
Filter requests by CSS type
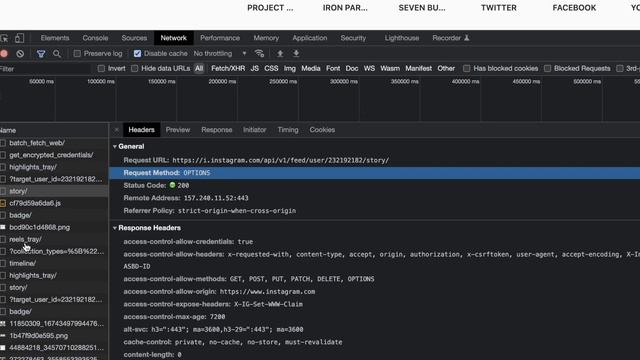point(271,69)
